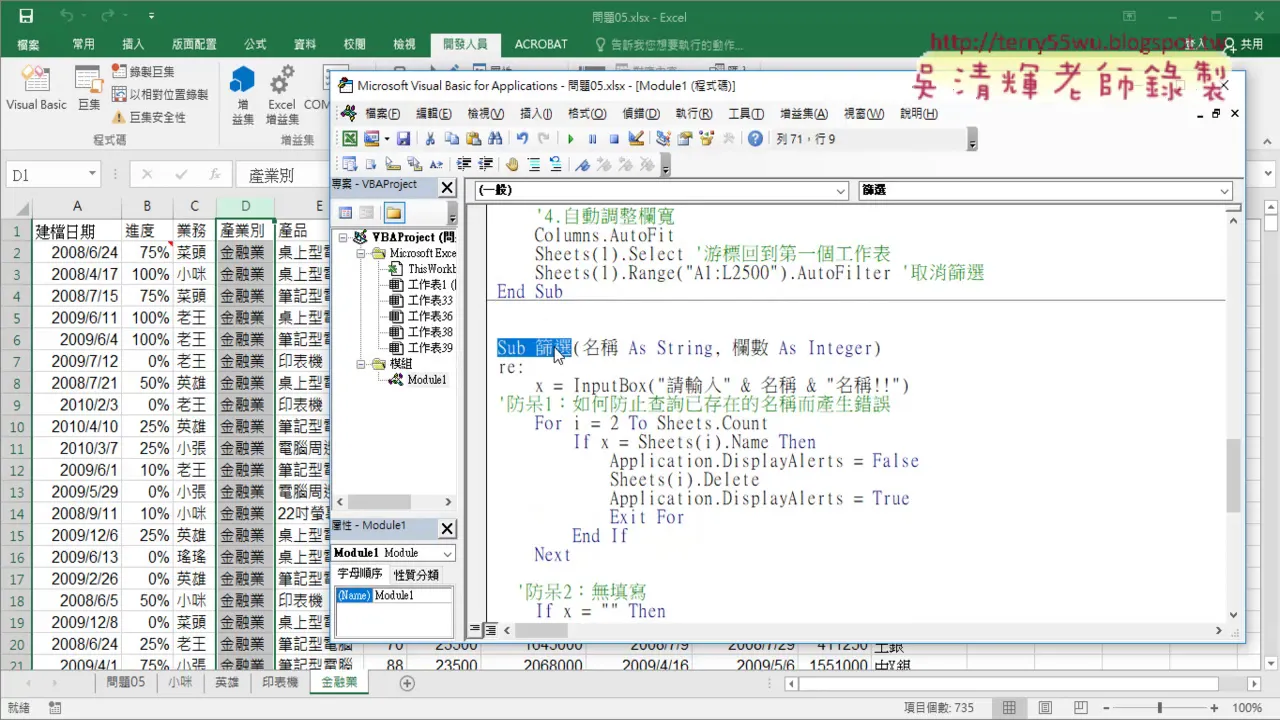Image resolution: width=1280 pixels, height=720 pixels.
Task: Outdent selected code lines
Action: 486,164
